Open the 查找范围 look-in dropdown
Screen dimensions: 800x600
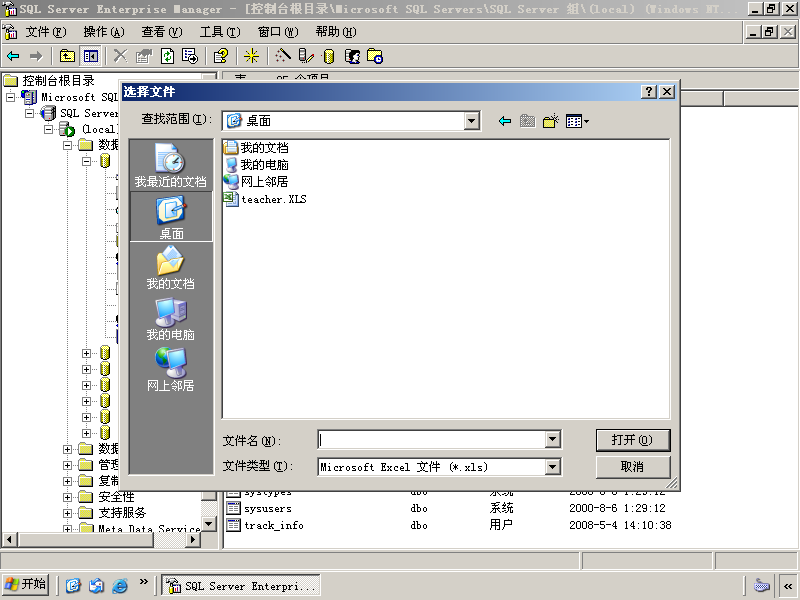(471, 121)
